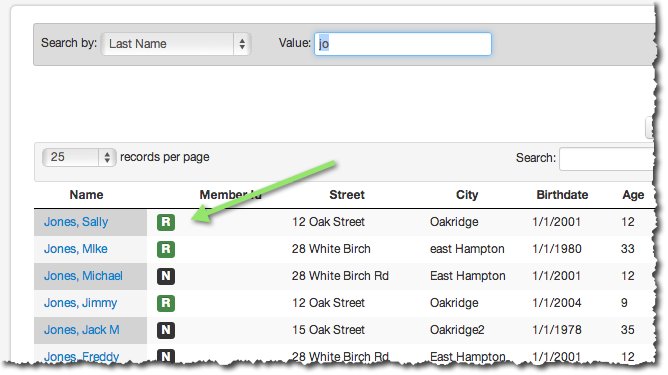Open the Jones, Freddy record link

point(81,356)
